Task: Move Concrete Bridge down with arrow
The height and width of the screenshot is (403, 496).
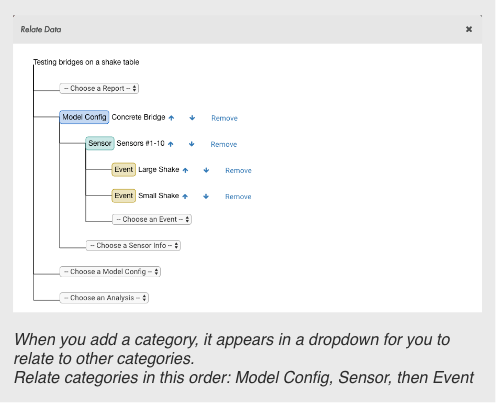Action: (x=192, y=118)
